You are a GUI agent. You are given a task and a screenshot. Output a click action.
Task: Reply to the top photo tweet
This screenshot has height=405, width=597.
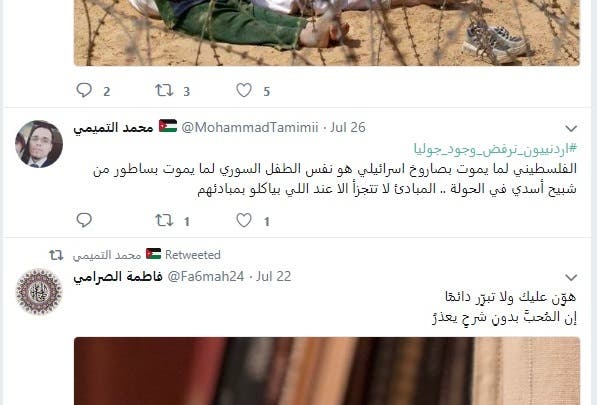pyautogui.click(x=84, y=90)
